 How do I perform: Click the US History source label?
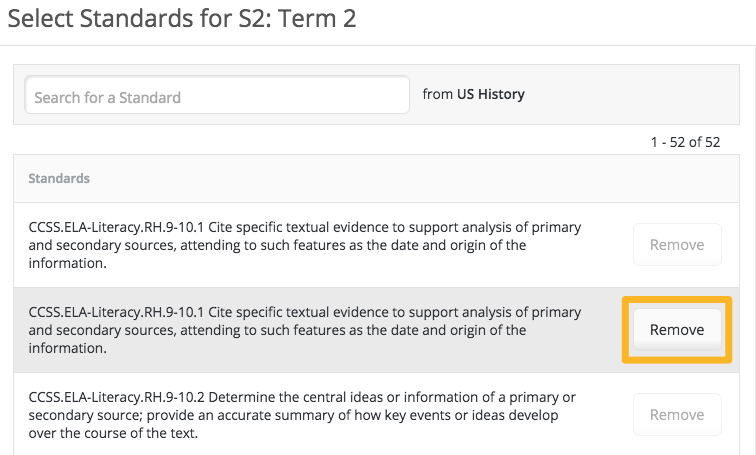pyautogui.click(x=490, y=94)
